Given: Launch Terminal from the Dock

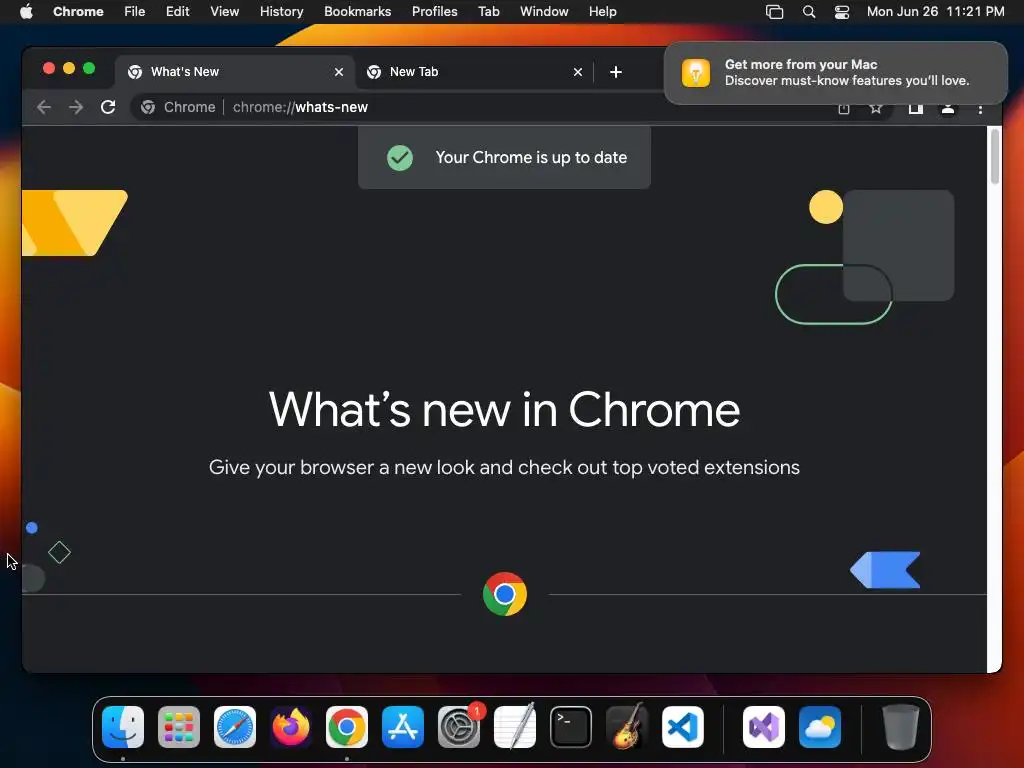Looking at the screenshot, I should 571,727.
